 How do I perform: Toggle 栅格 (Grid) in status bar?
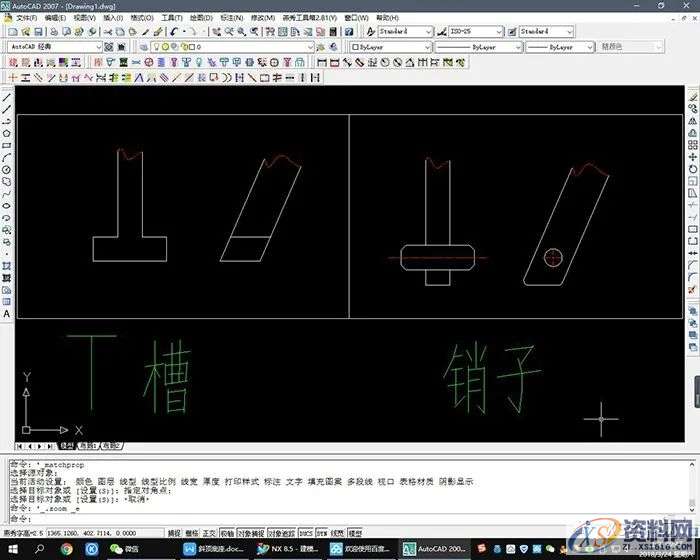192,533
